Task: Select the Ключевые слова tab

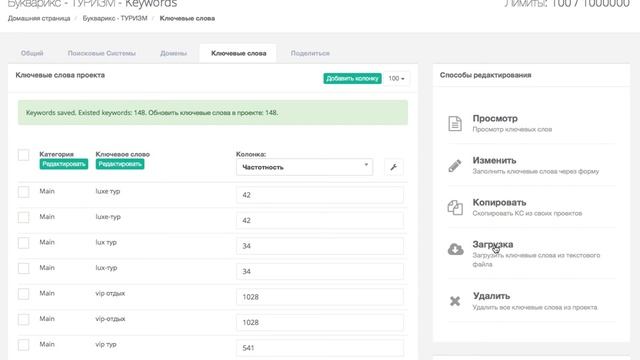Action: (238, 53)
